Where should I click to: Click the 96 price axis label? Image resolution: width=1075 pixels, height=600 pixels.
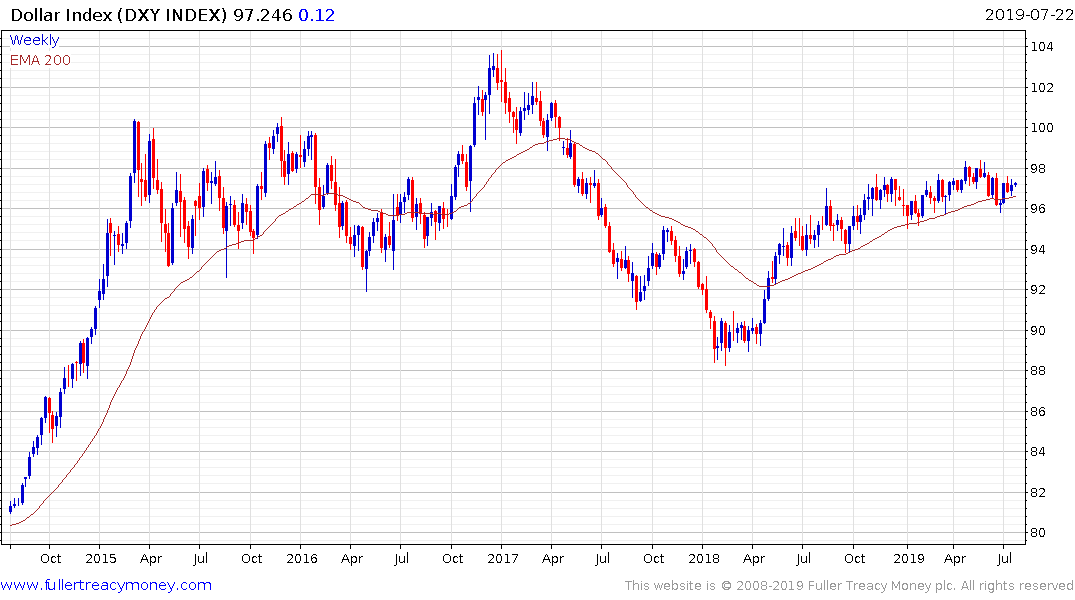point(1038,208)
